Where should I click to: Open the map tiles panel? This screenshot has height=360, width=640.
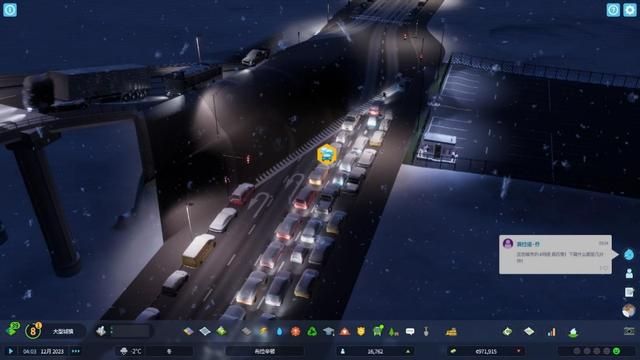click(x=529, y=331)
